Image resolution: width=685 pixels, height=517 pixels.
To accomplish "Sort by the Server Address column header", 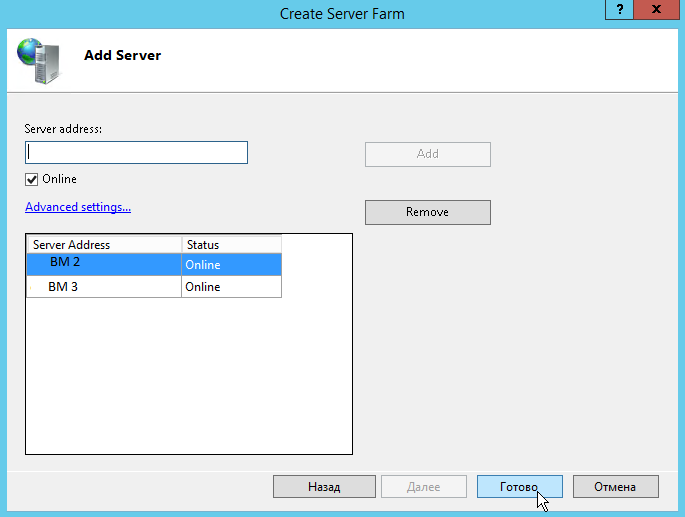I will (104, 244).
